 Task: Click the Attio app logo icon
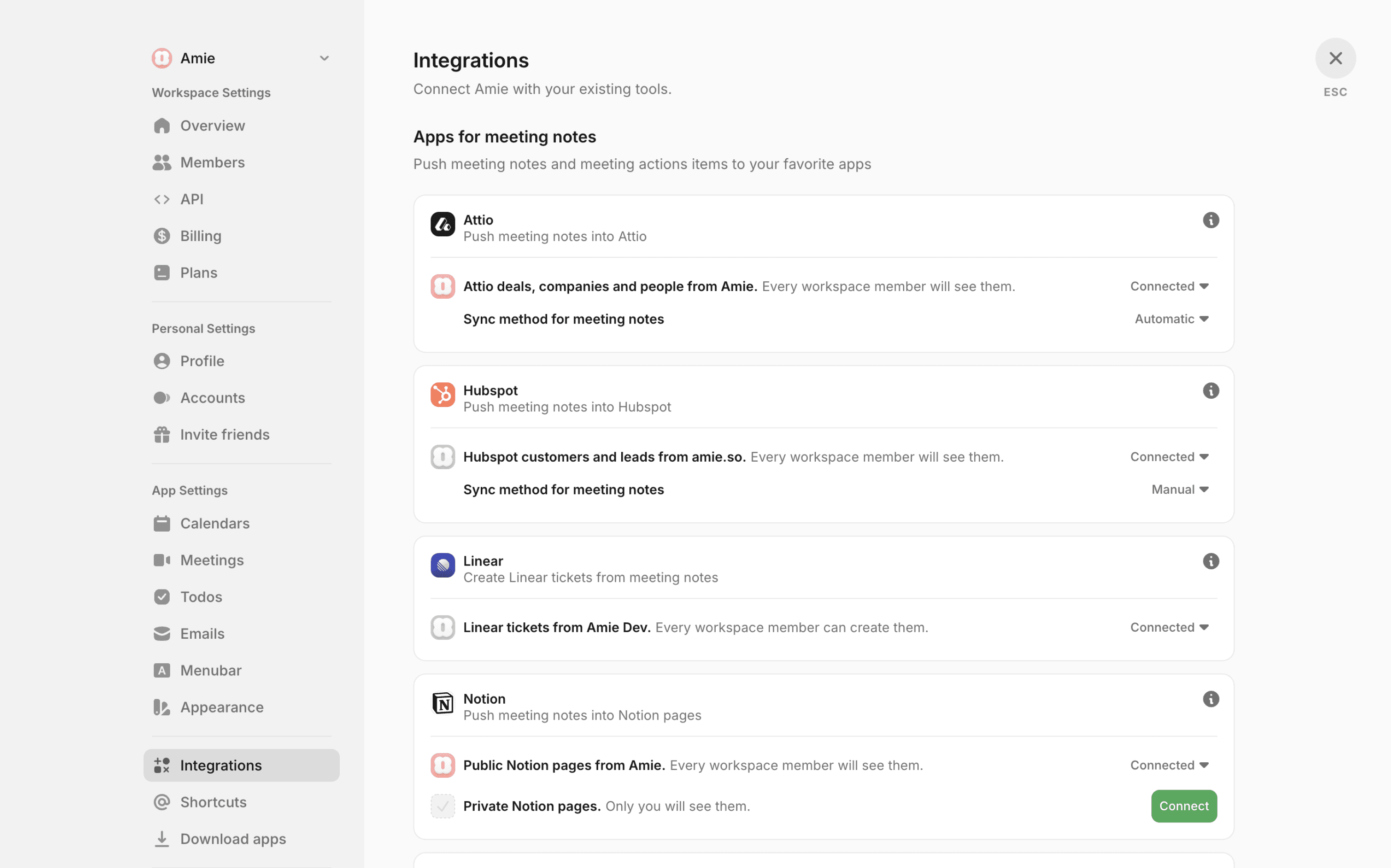coord(442,224)
